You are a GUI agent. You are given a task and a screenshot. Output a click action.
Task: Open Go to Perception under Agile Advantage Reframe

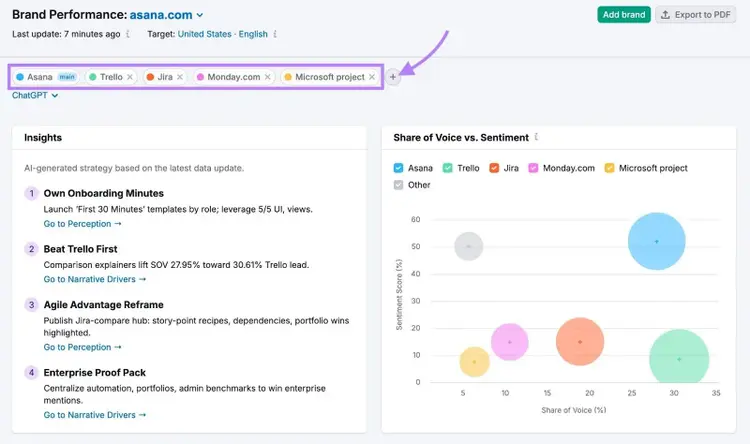pyautogui.click(x=82, y=347)
